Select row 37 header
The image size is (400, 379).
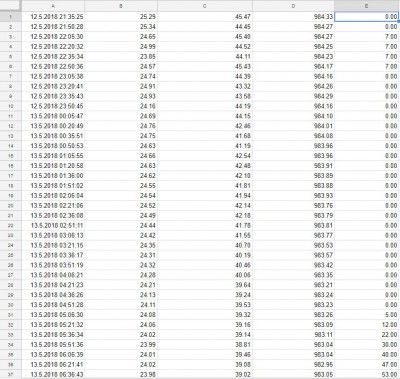tap(11, 374)
